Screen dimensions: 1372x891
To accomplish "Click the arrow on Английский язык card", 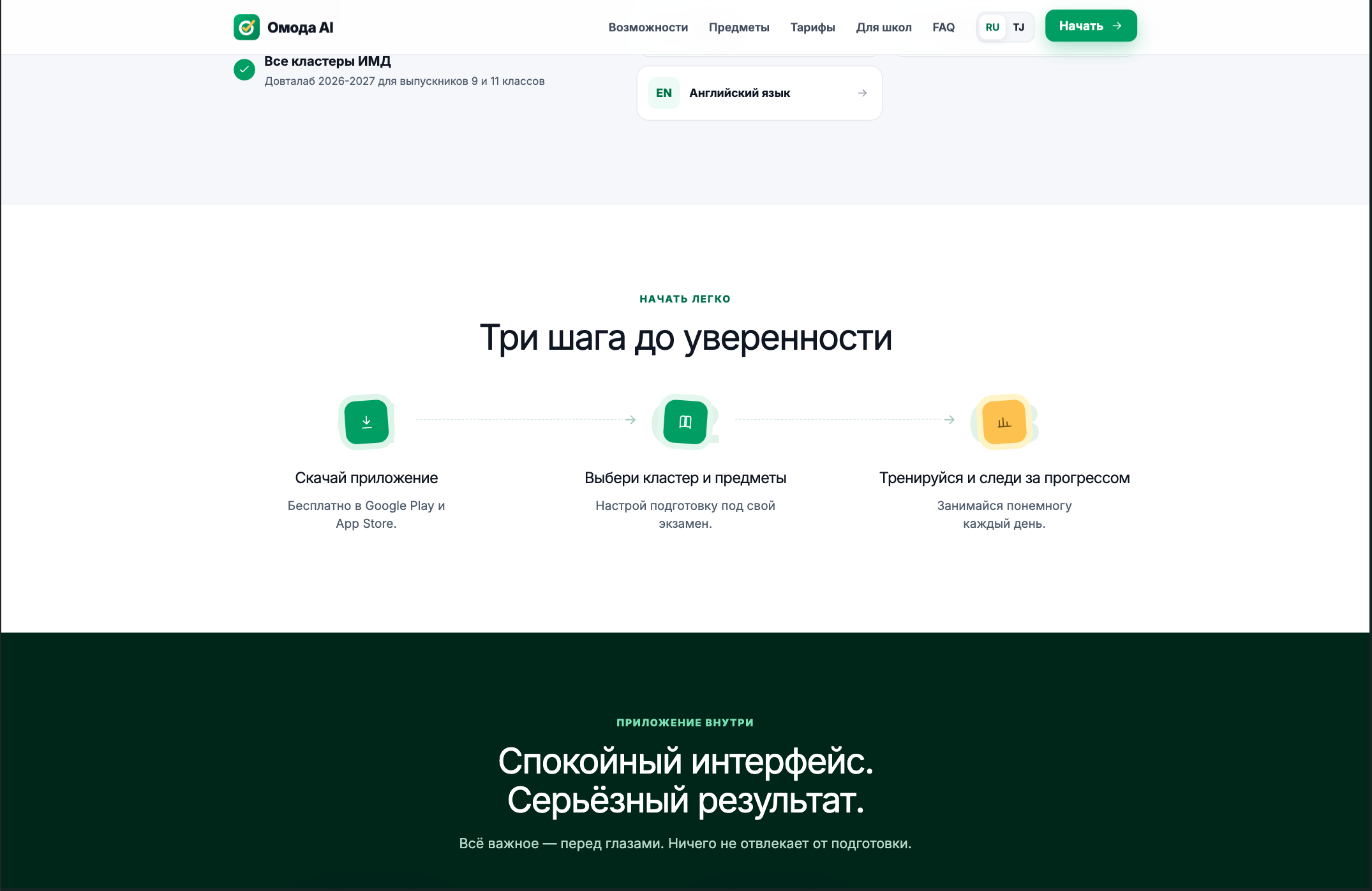I will (x=862, y=93).
